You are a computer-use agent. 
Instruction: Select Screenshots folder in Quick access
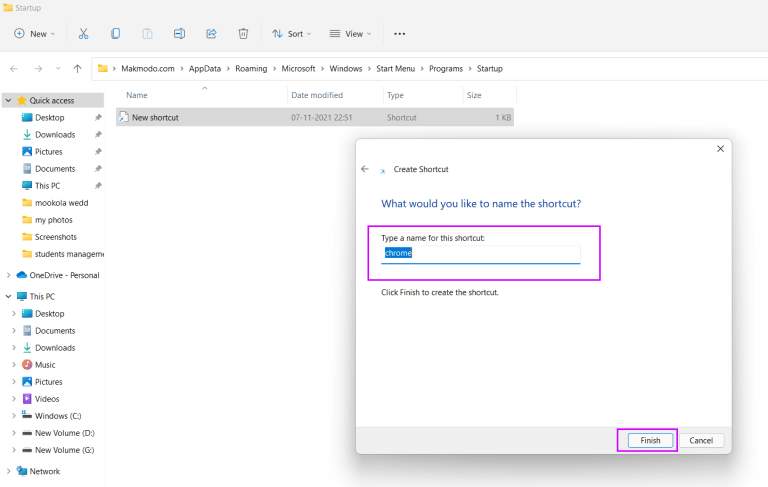click(55, 237)
